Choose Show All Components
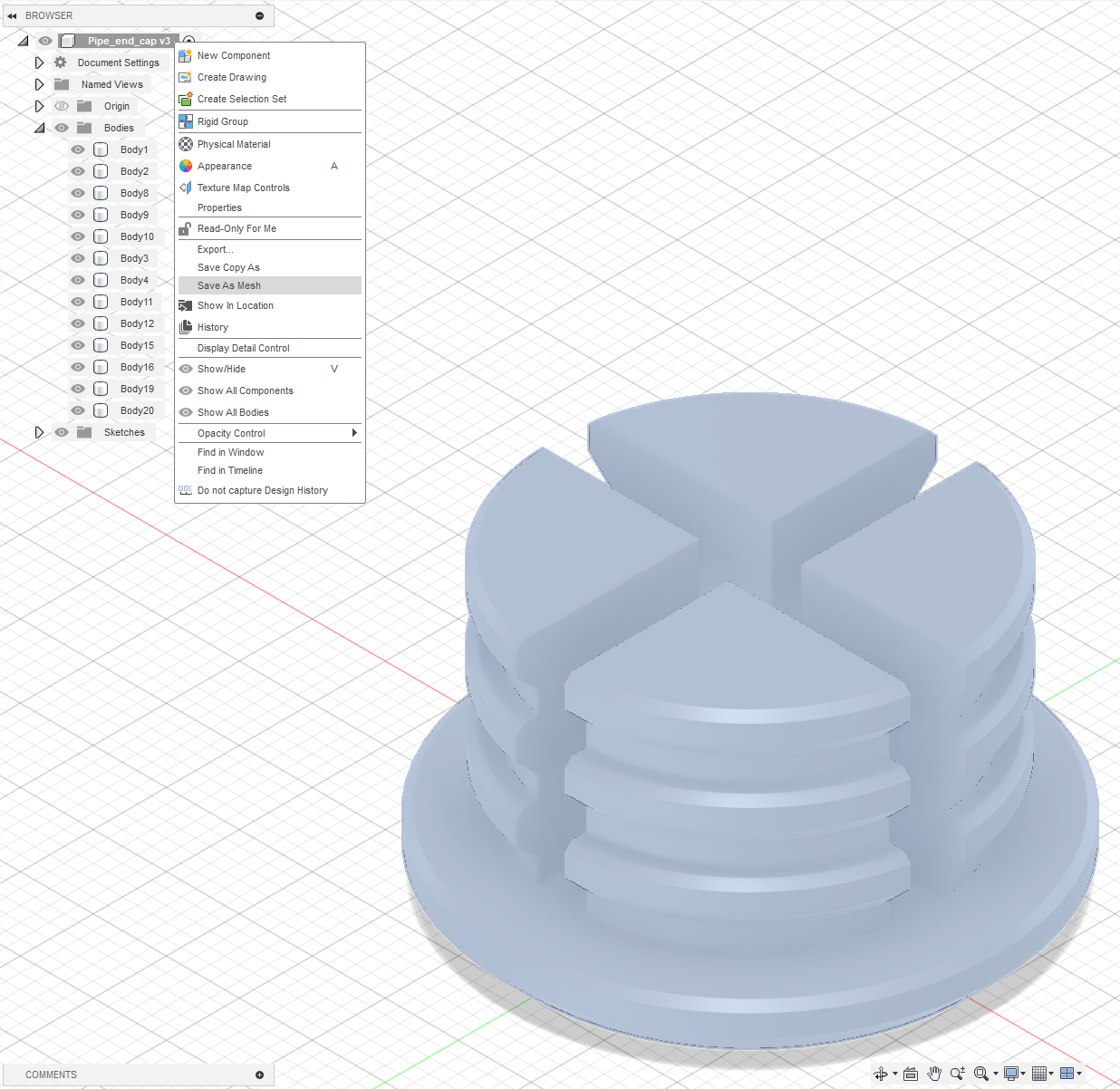This screenshot has width=1120, height=1089. 270,390
